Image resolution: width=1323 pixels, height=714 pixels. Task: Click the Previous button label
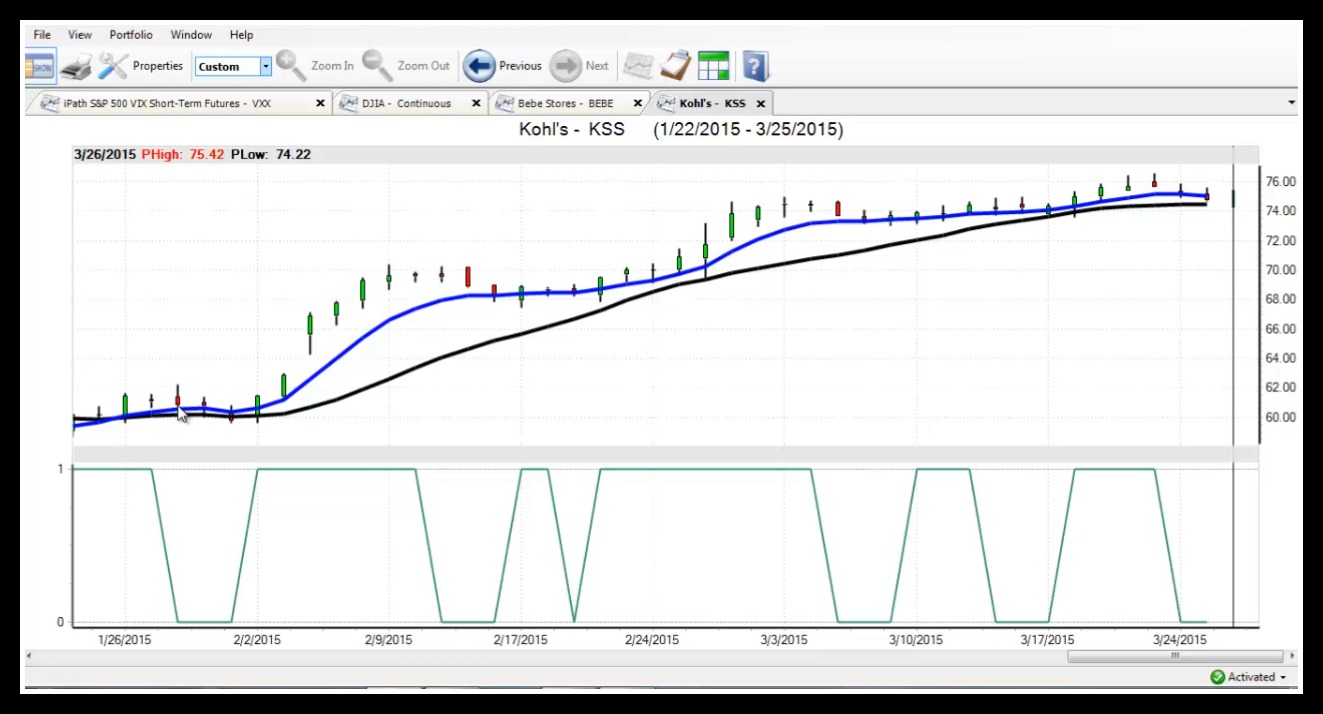click(521, 66)
